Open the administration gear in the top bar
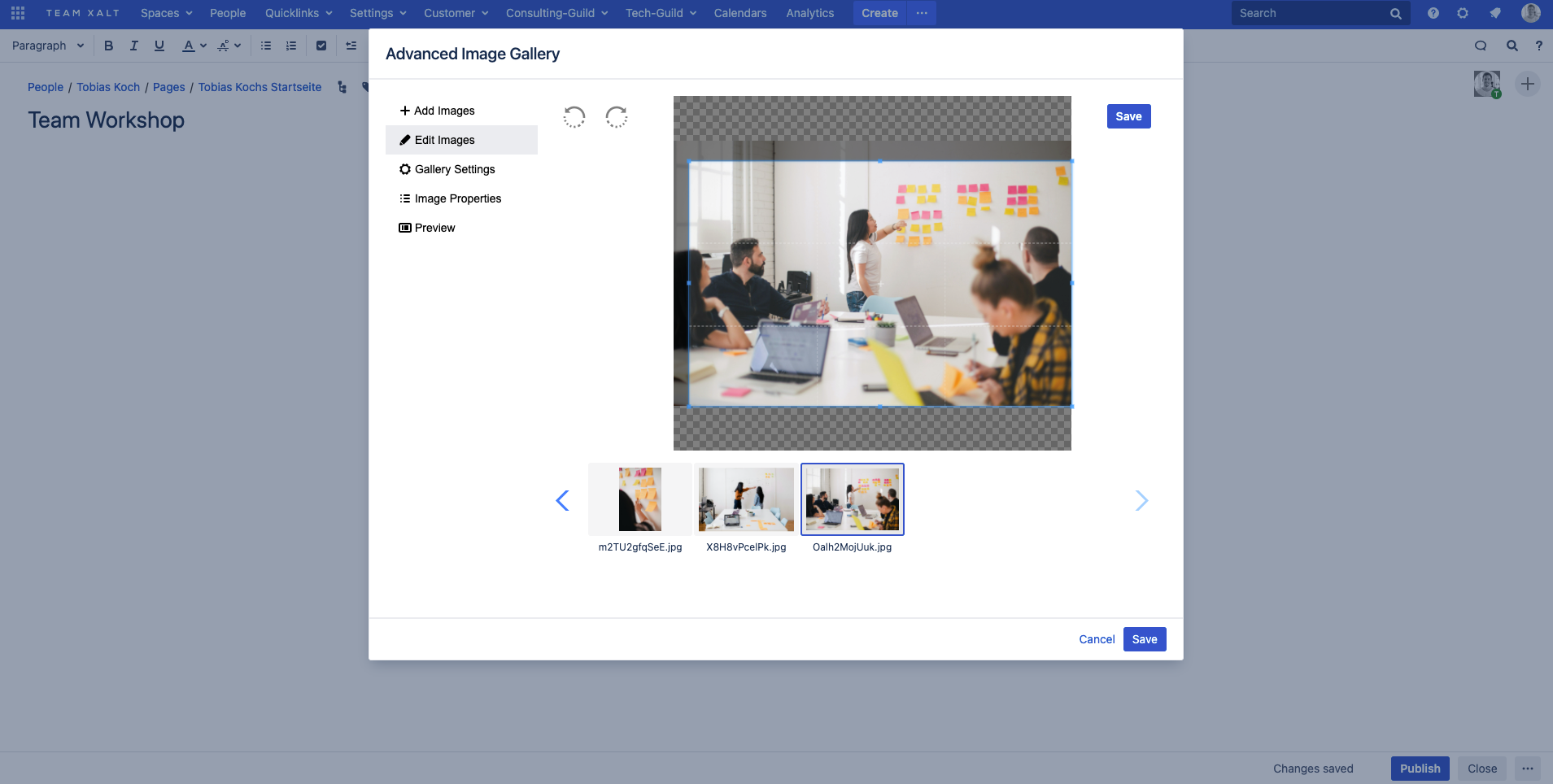Screen dimensions: 1553x784 click(x=1463, y=13)
